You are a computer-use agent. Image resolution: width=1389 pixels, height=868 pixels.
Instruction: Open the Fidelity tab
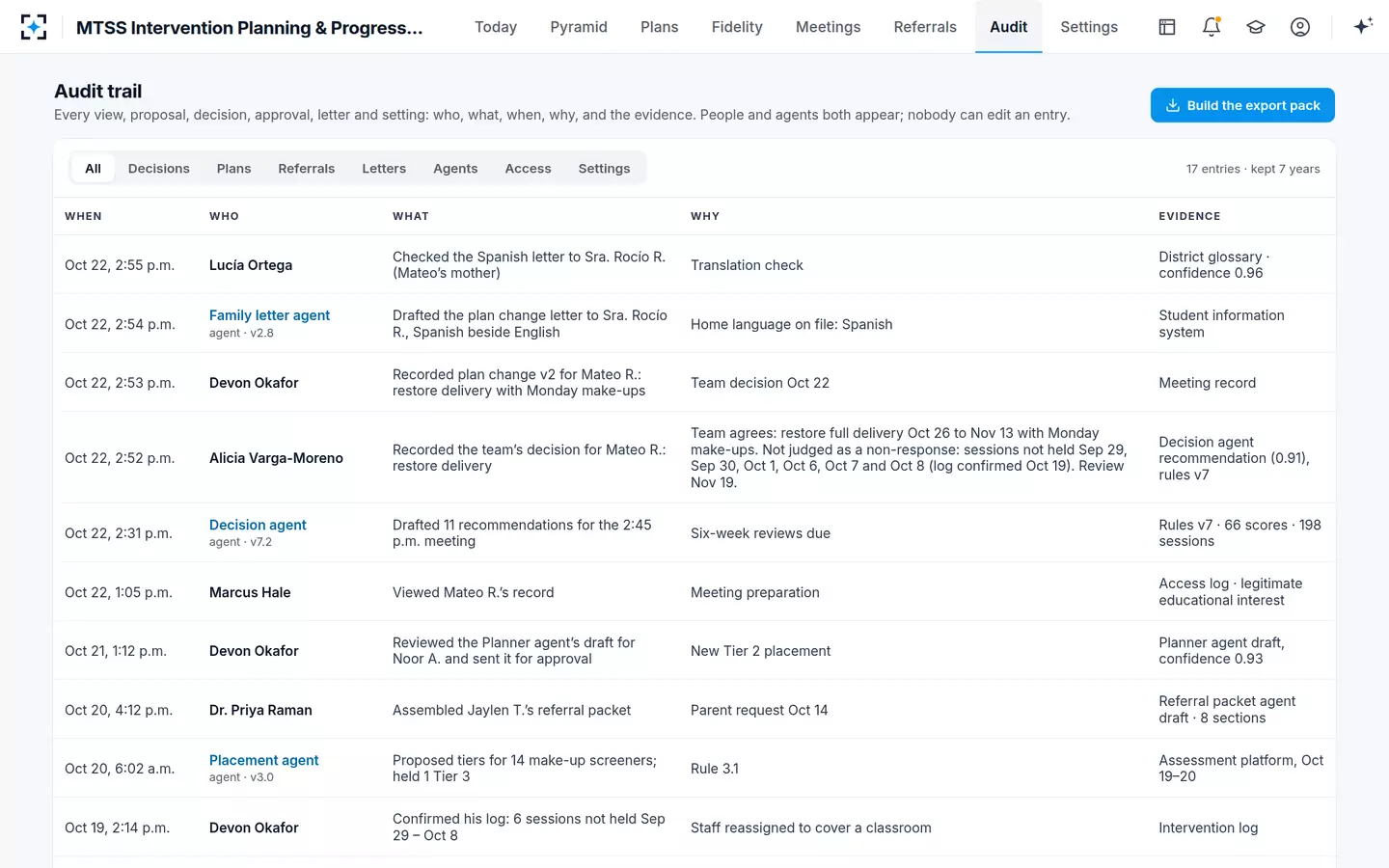pos(737,27)
